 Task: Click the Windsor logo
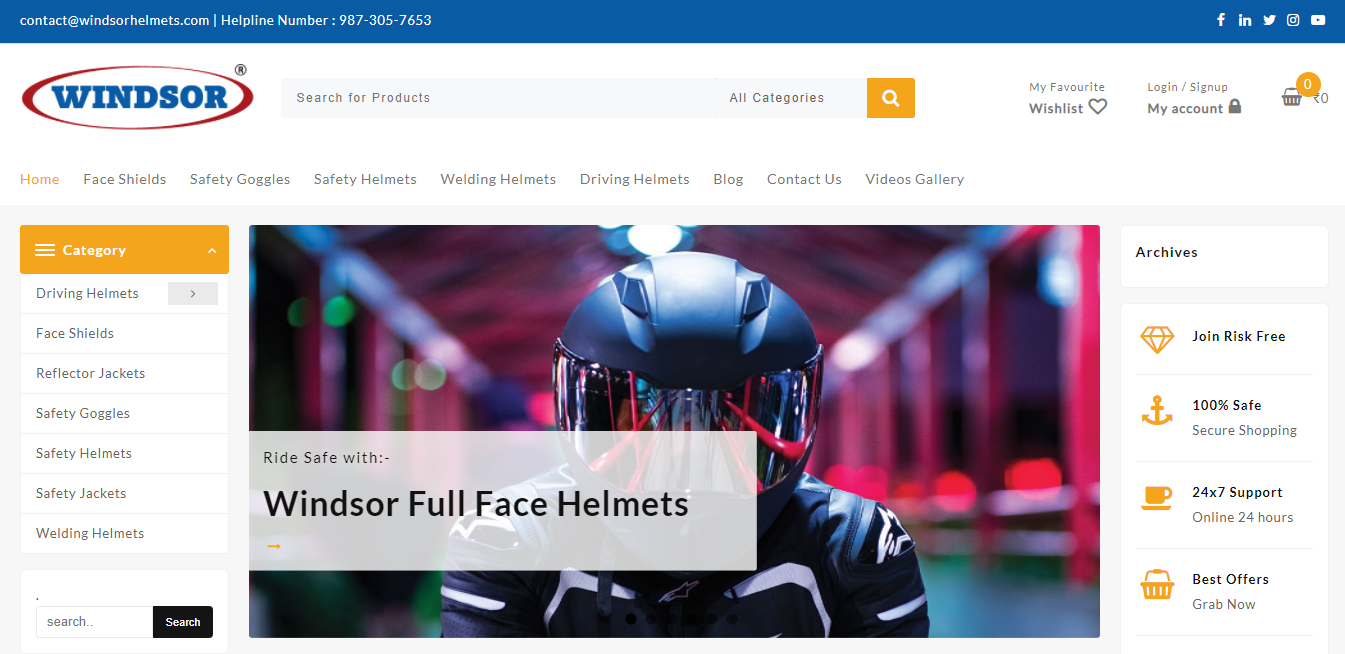pyautogui.click(x=137, y=97)
